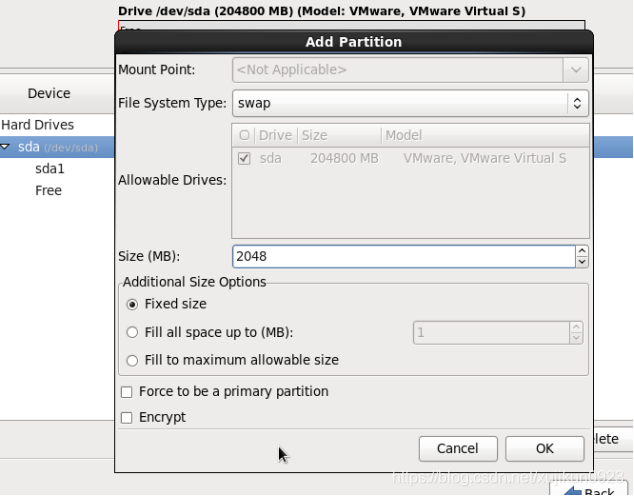Open the Mount Point dropdown arrow
Screen dimensions: 634x496
click(576, 70)
